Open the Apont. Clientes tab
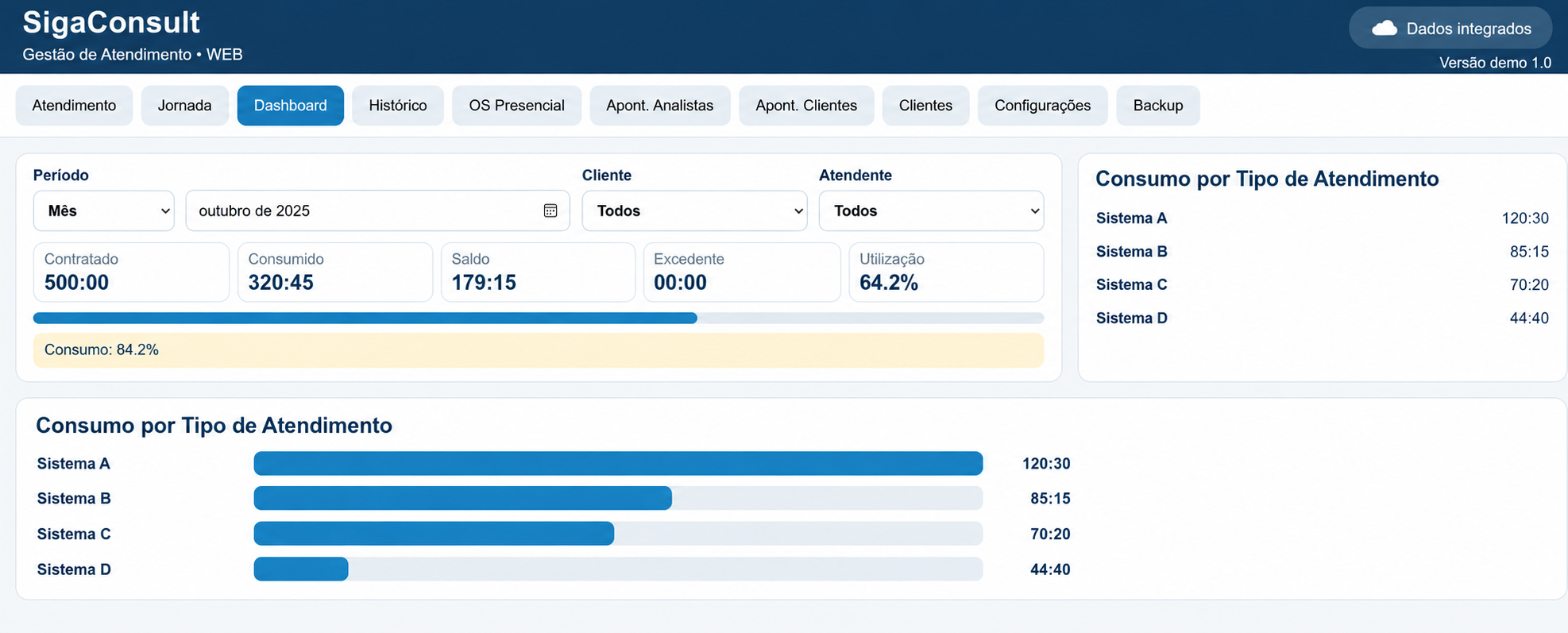This screenshot has height=633, width=1568. [806, 106]
